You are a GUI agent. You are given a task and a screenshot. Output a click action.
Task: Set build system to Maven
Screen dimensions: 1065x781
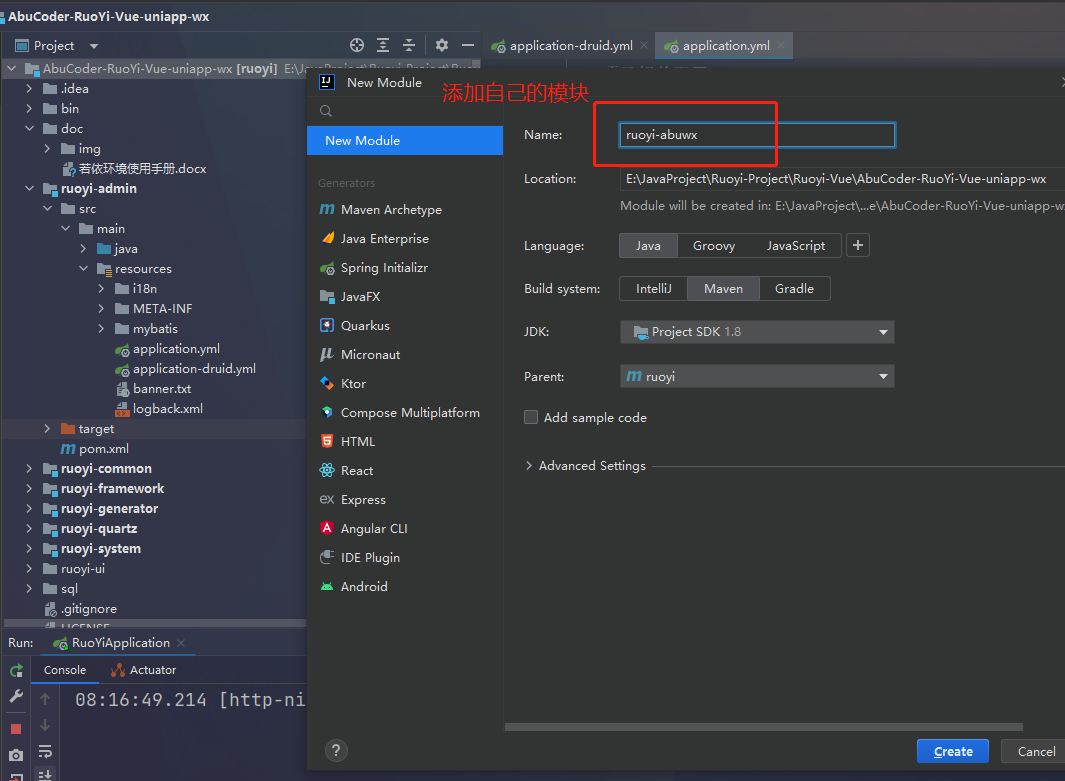[x=723, y=289]
